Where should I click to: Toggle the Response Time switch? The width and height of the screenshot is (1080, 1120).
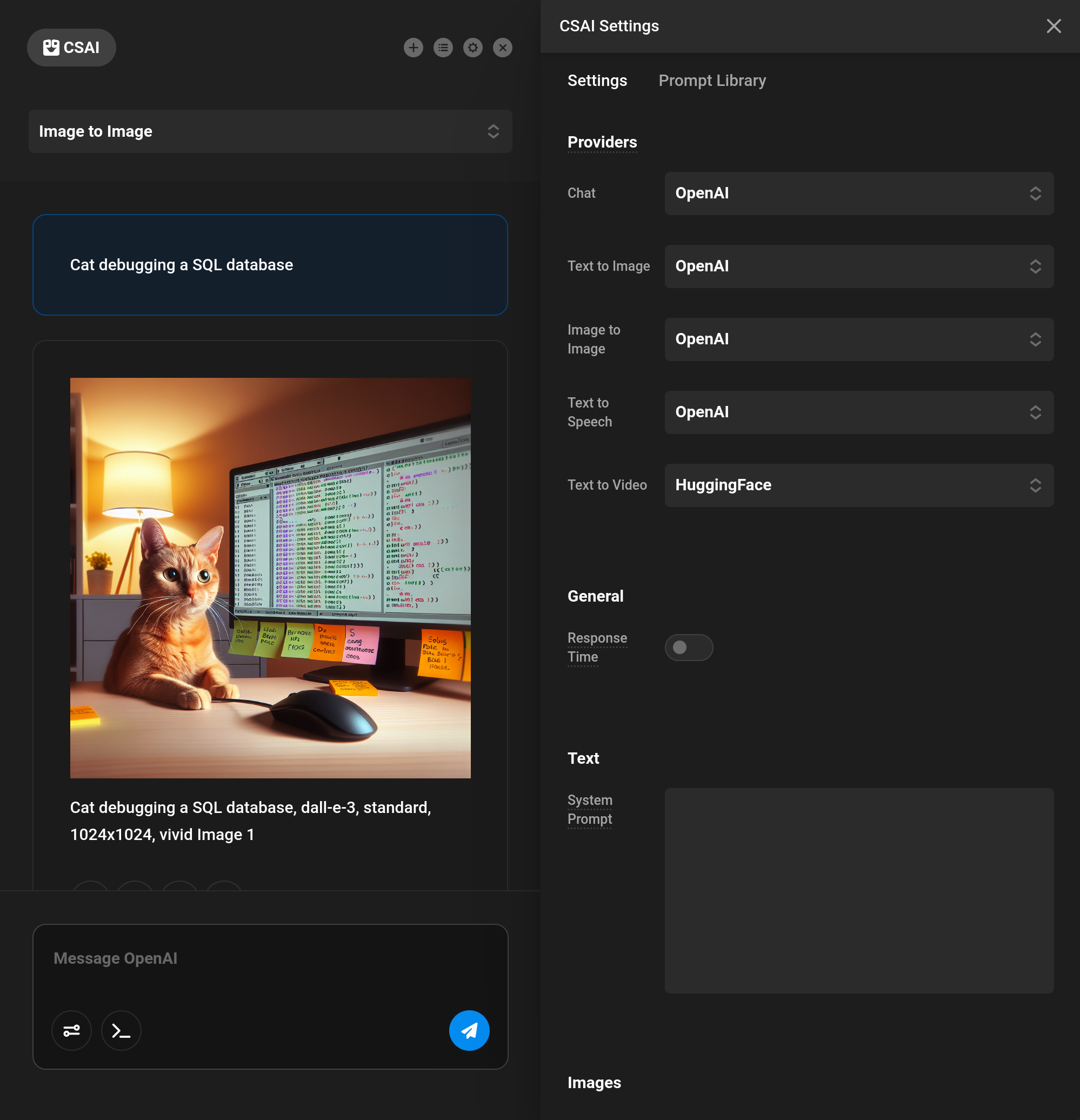[688, 648]
